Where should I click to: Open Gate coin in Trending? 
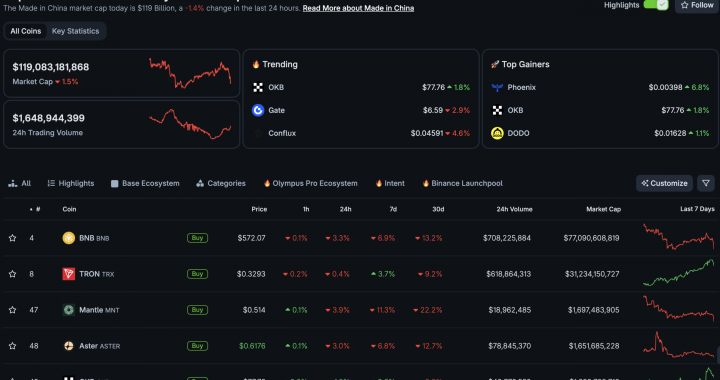(x=276, y=110)
